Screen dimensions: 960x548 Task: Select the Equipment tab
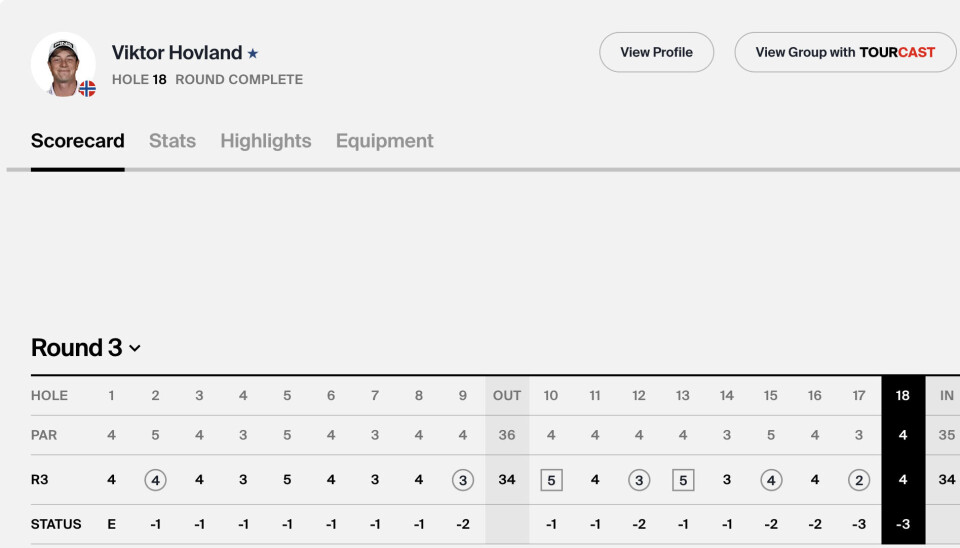pos(385,141)
